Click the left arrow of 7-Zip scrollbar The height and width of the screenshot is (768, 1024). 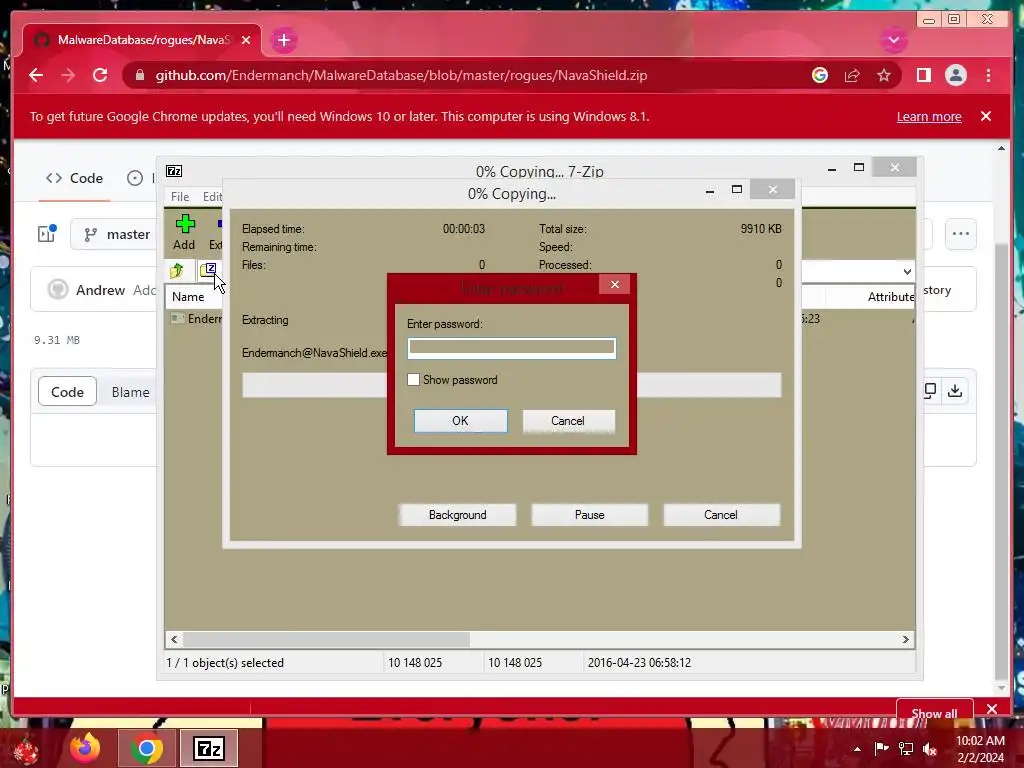click(174, 639)
